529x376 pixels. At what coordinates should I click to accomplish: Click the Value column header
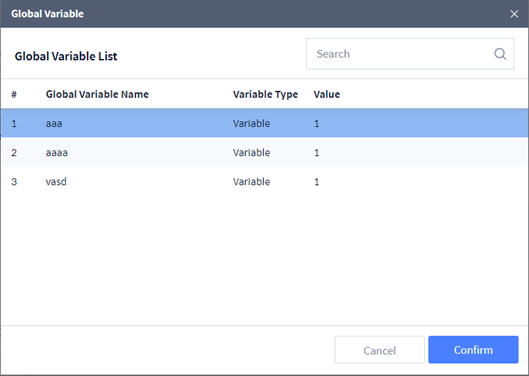tap(327, 94)
